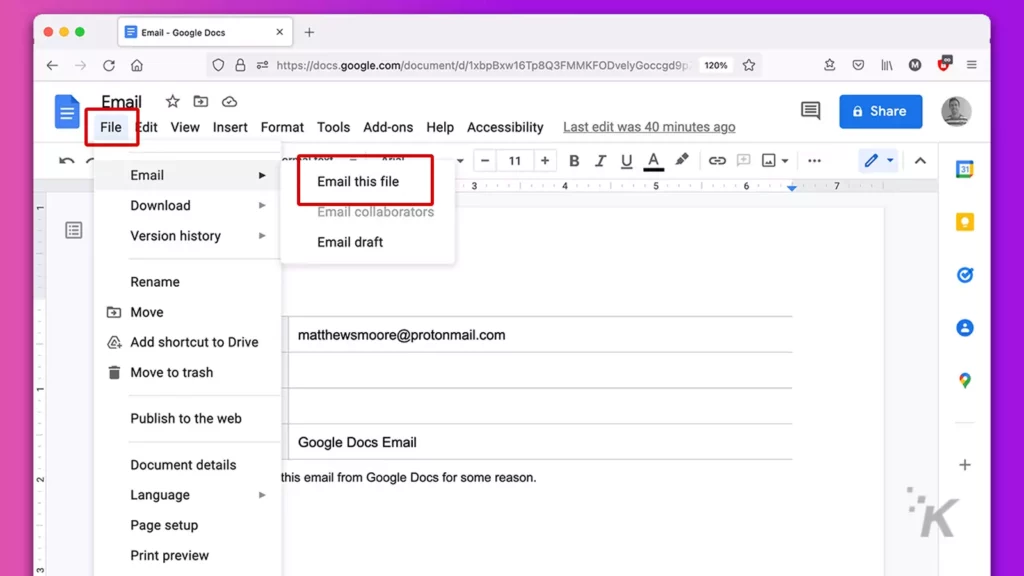The width and height of the screenshot is (1024, 576).
Task: Star the Email document
Action: pos(172,101)
